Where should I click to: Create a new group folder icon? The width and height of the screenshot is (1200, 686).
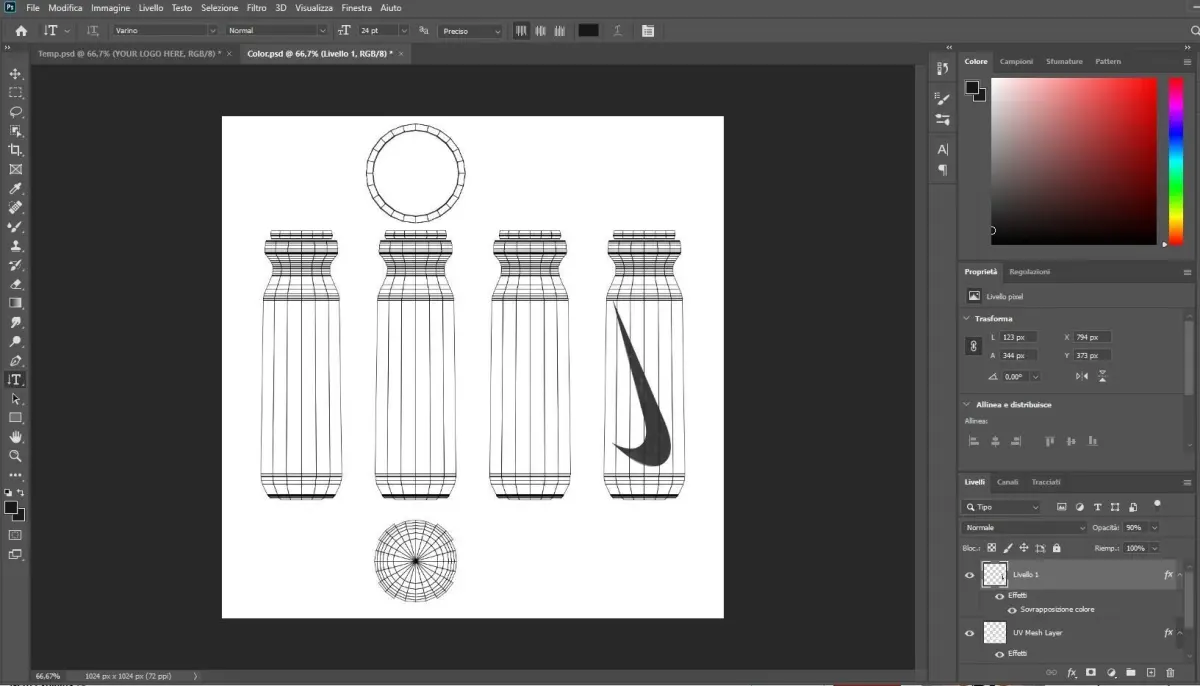click(1131, 673)
